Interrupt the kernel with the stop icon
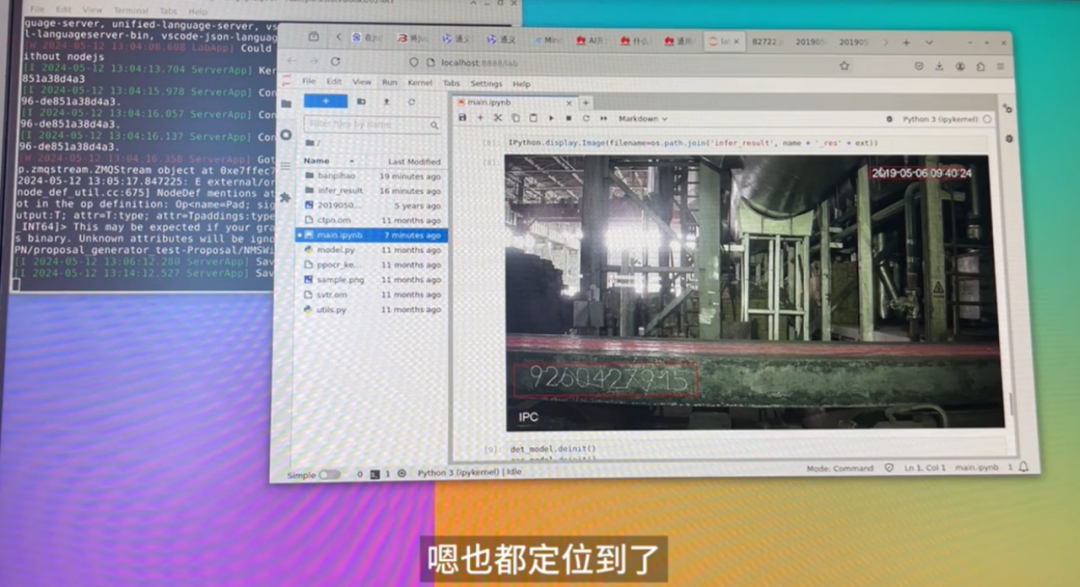 click(x=568, y=119)
